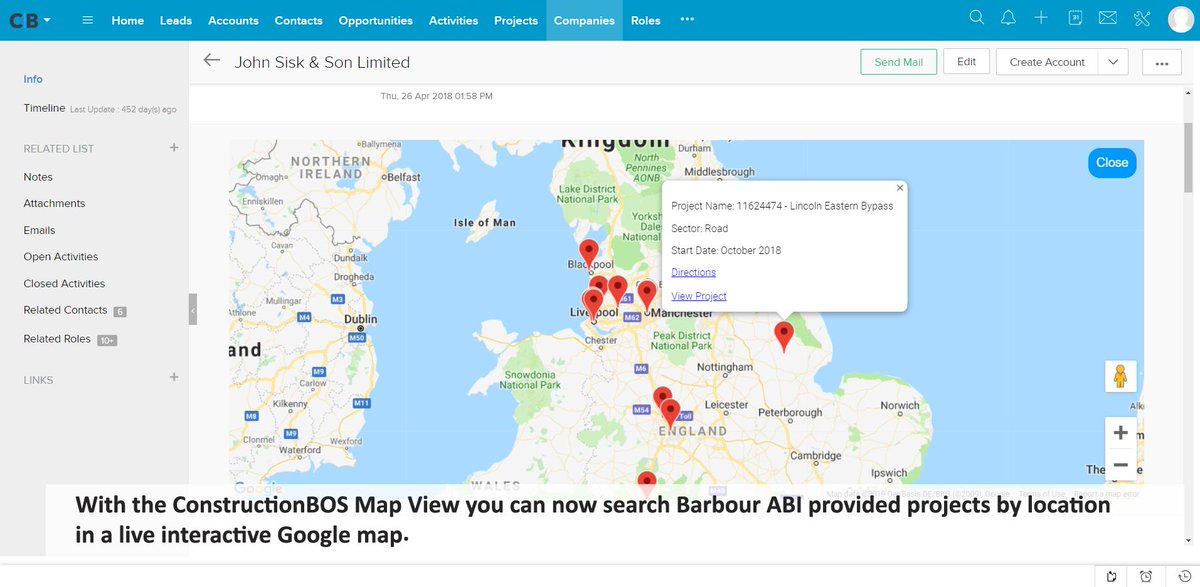Click the View Project link
This screenshot has height=587, width=1200.
coord(699,296)
